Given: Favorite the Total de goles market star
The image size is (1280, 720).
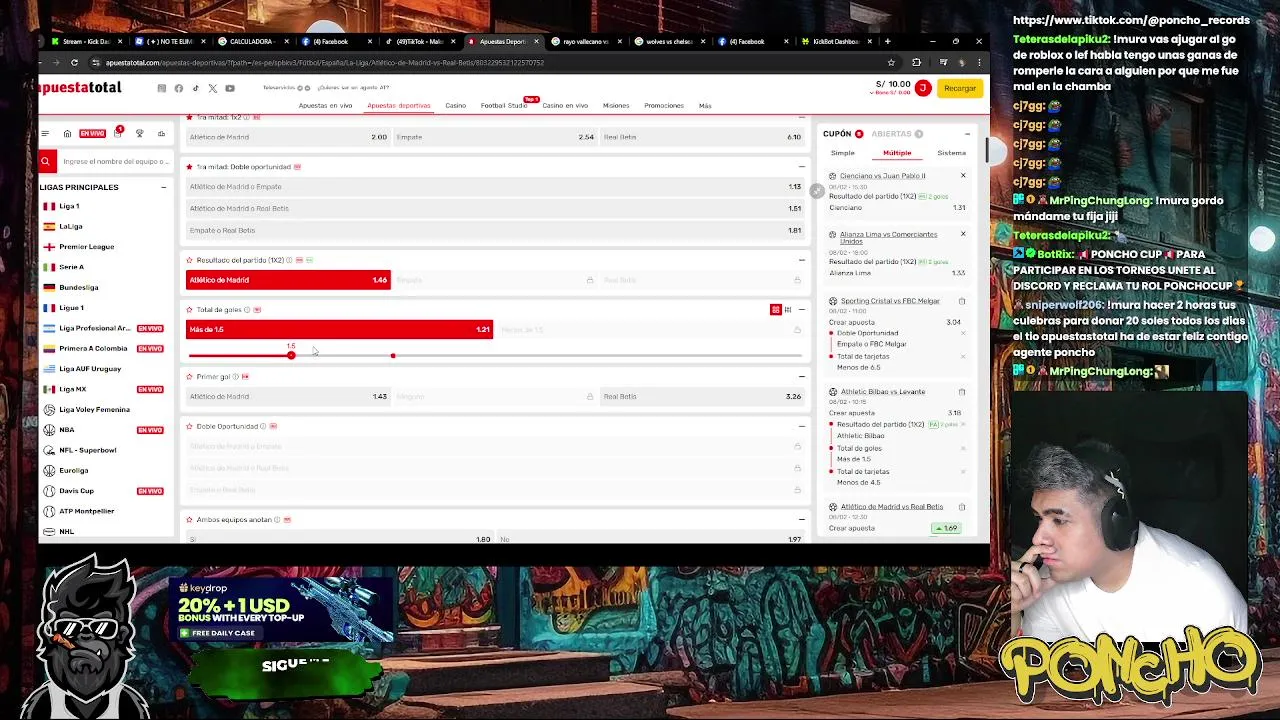Looking at the screenshot, I should (x=189, y=310).
